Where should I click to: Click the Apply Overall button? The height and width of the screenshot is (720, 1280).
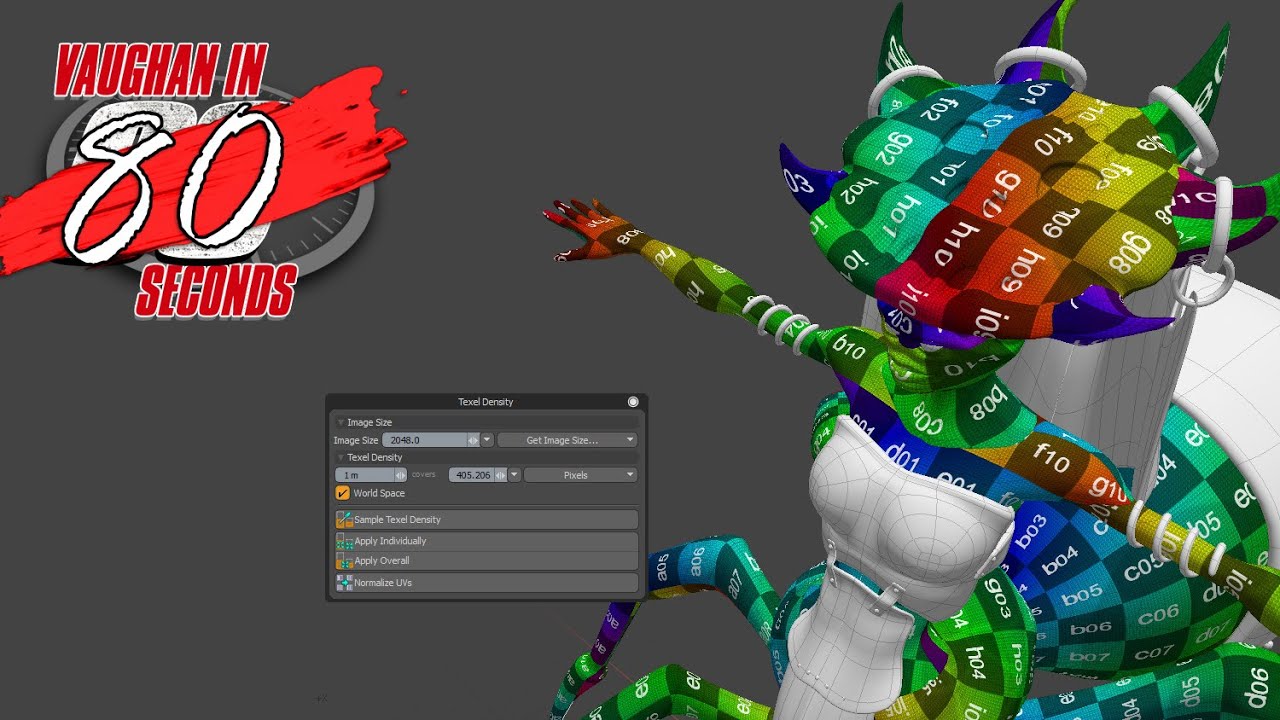click(x=487, y=561)
